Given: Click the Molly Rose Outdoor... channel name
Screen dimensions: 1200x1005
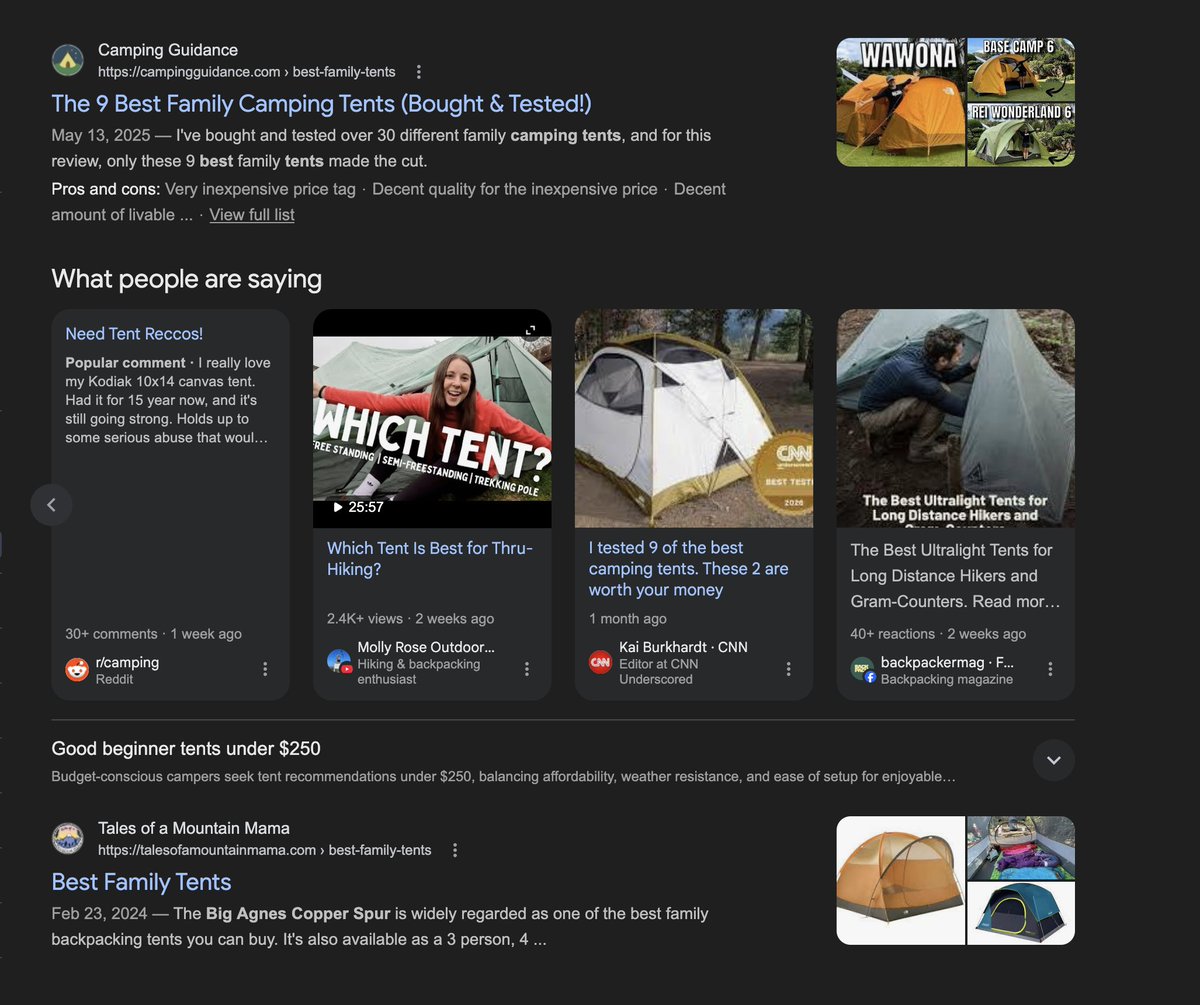Looking at the screenshot, I should (x=426, y=647).
